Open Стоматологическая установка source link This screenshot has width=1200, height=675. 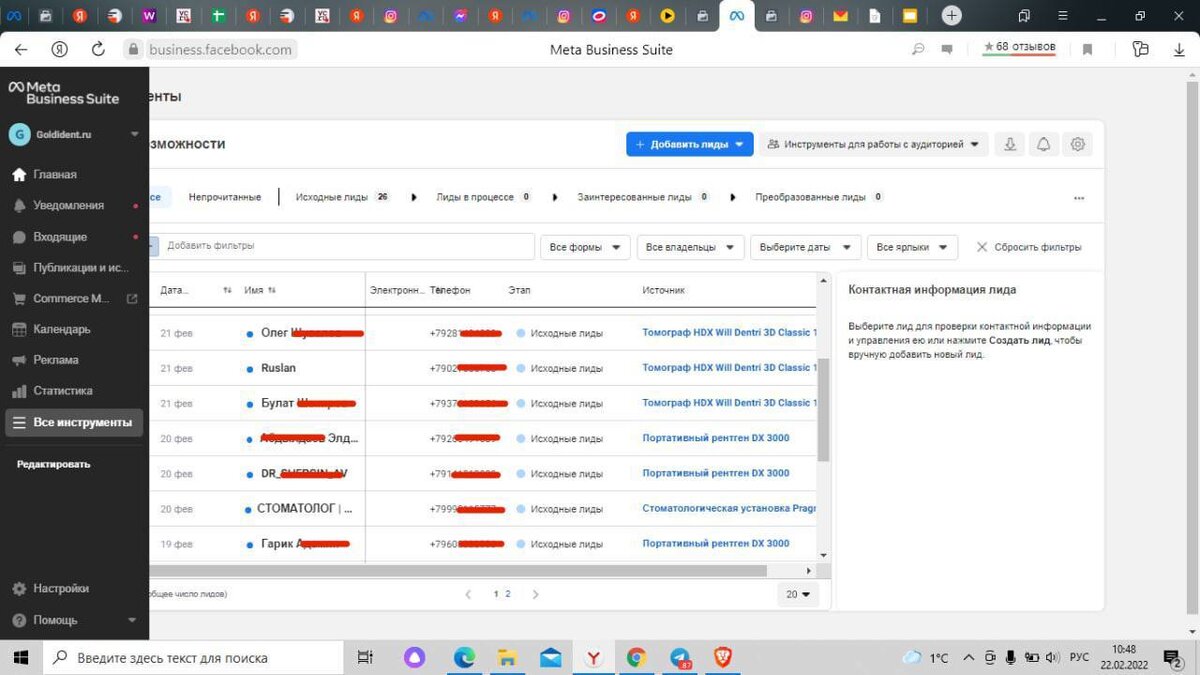[x=729, y=509]
